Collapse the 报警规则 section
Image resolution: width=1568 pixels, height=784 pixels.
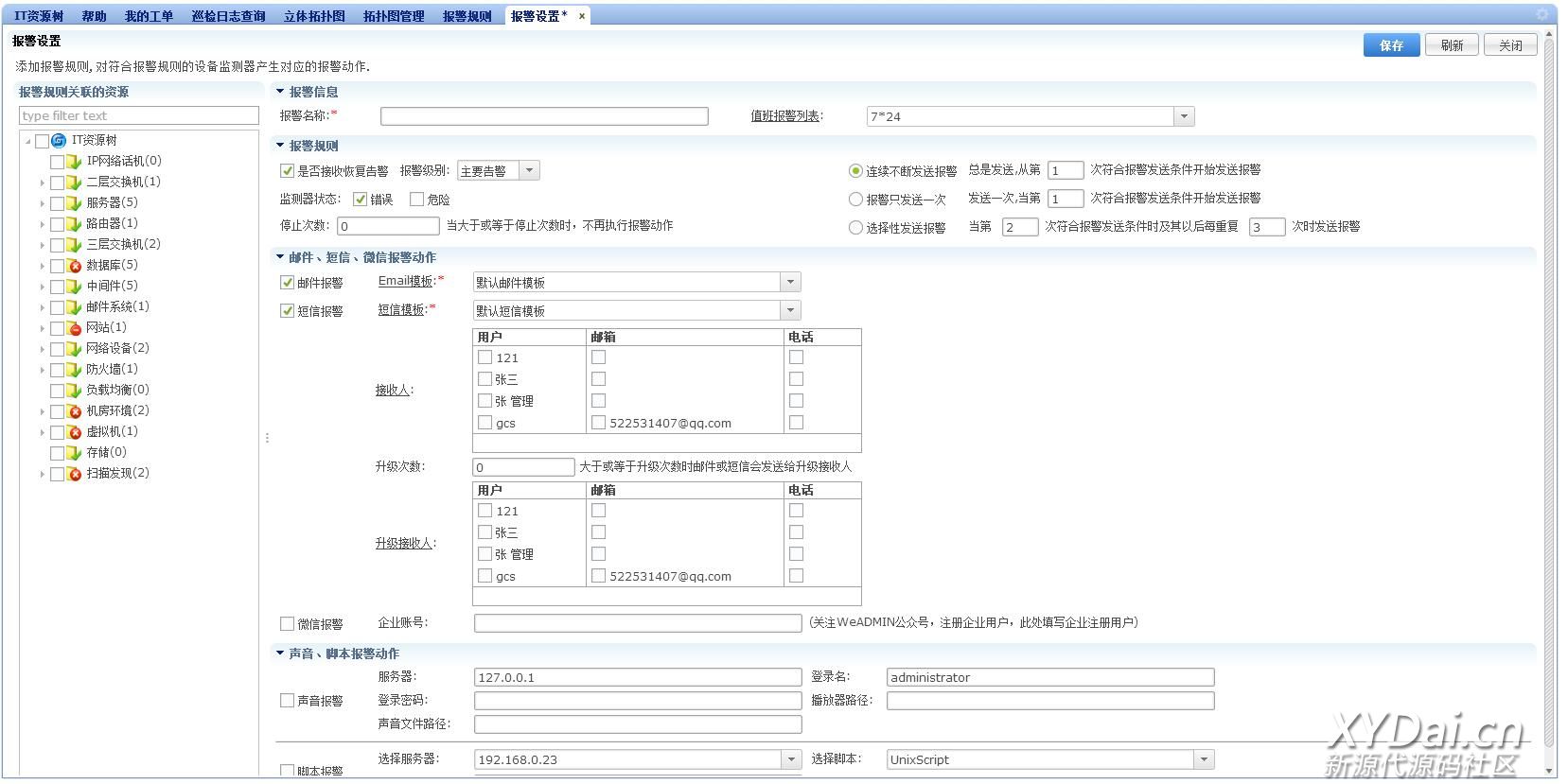pyautogui.click(x=280, y=146)
